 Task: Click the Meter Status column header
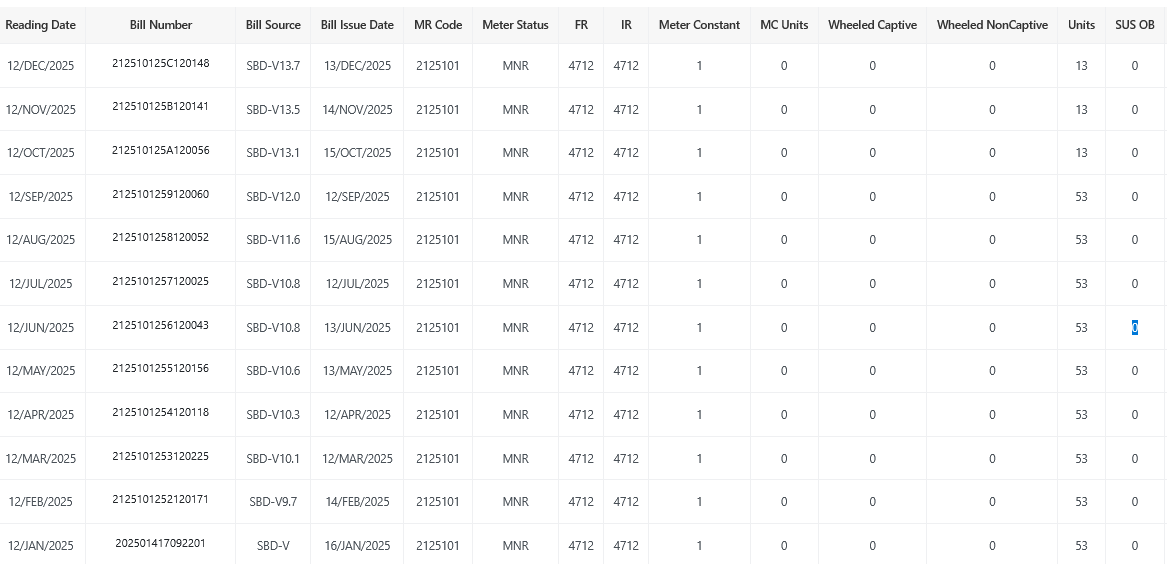tap(515, 25)
